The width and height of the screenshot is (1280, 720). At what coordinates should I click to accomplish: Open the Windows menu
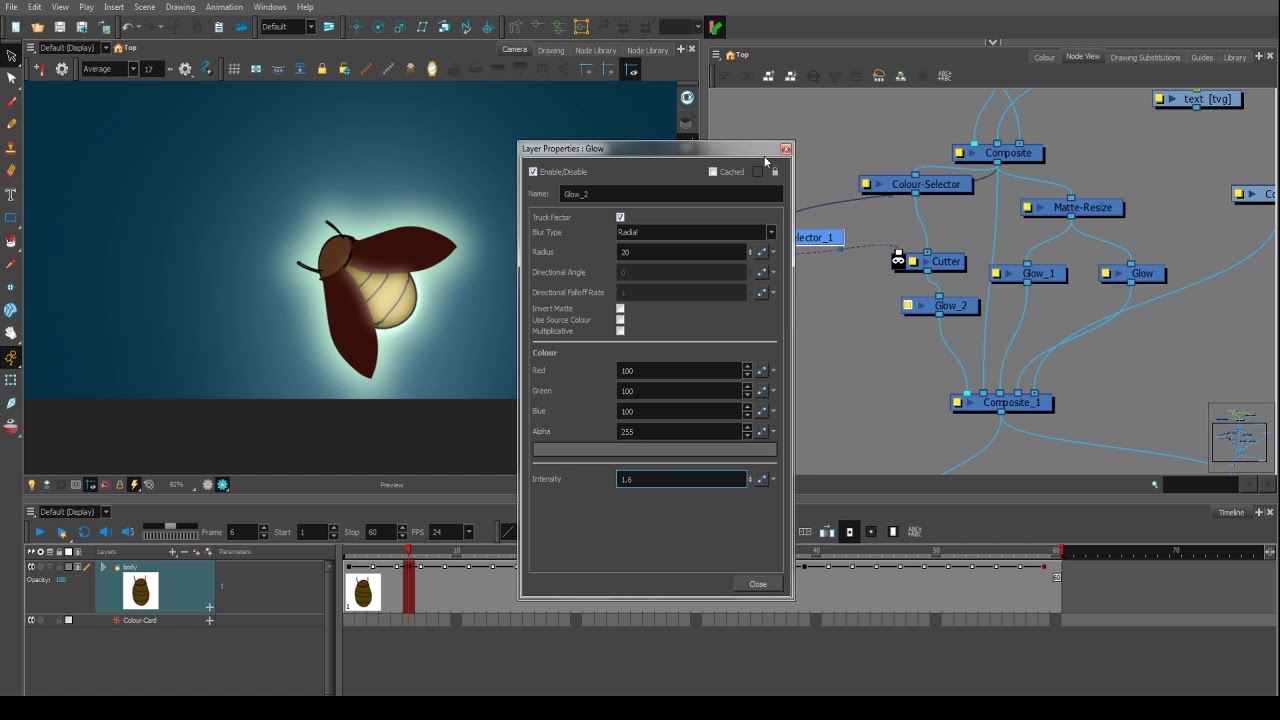point(270,7)
